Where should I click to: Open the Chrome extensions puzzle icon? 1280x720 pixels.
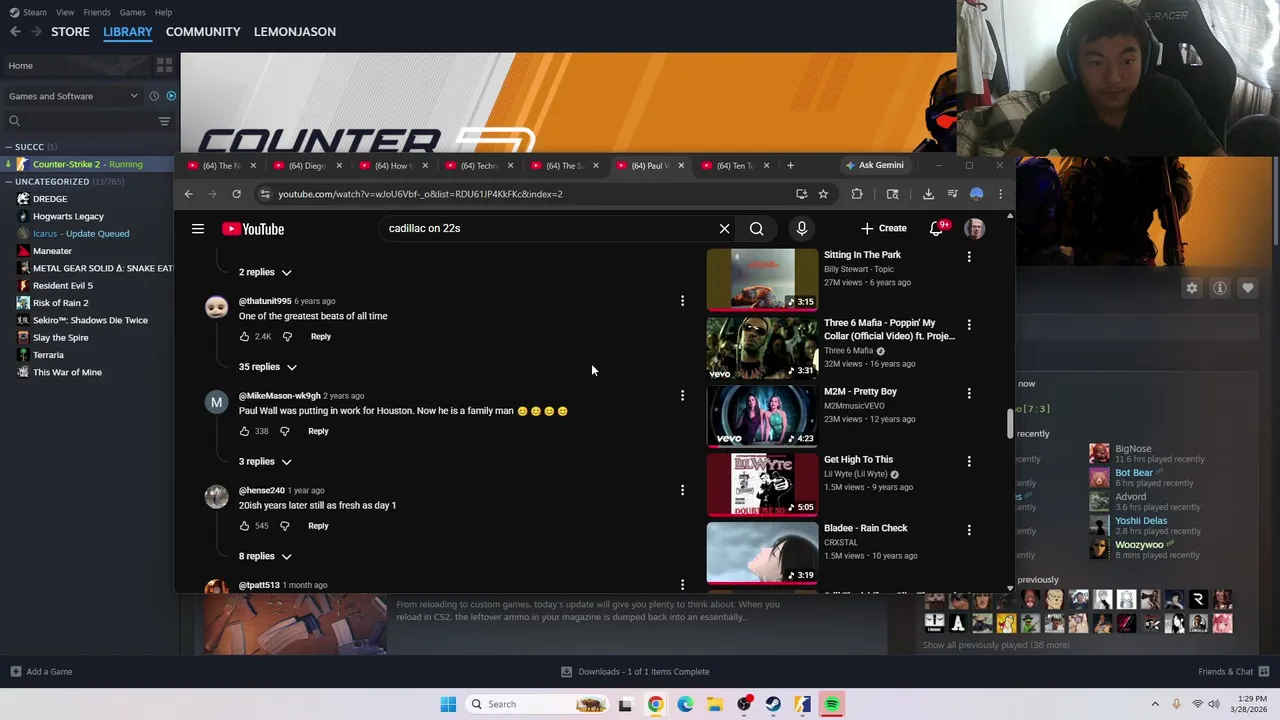(x=857, y=194)
